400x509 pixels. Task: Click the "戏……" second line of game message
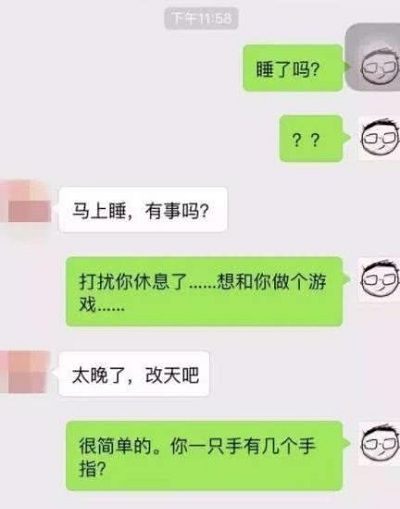(x=102, y=304)
